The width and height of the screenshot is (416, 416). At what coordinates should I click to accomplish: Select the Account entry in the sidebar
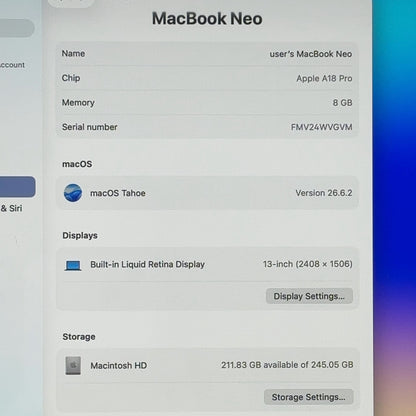pyautogui.click(x=12, y=65)
